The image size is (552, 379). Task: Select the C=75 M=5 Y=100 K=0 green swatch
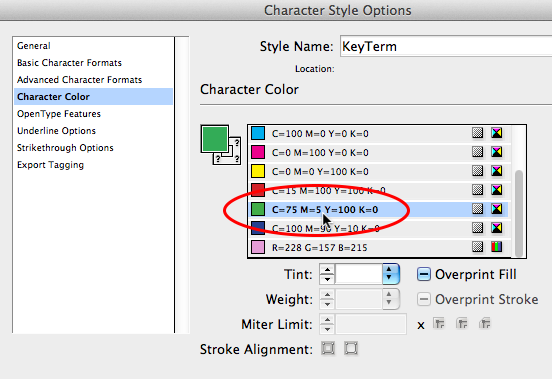(x=379, y=209)
